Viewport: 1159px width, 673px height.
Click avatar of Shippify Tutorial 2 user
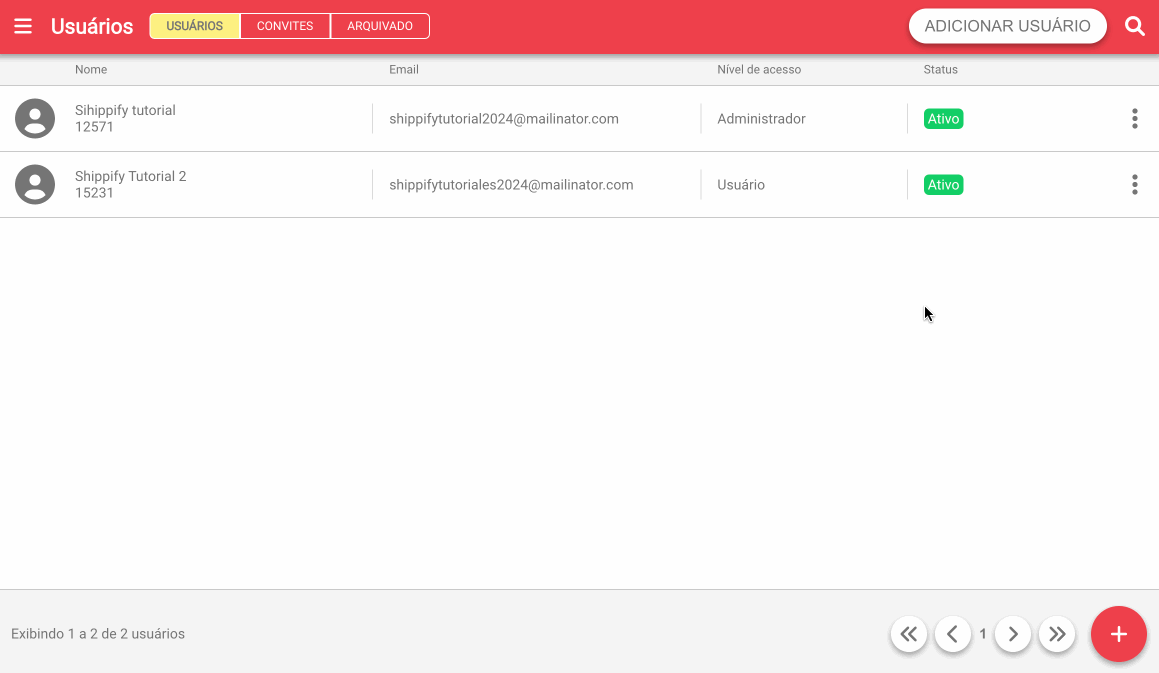pos(35,184)
